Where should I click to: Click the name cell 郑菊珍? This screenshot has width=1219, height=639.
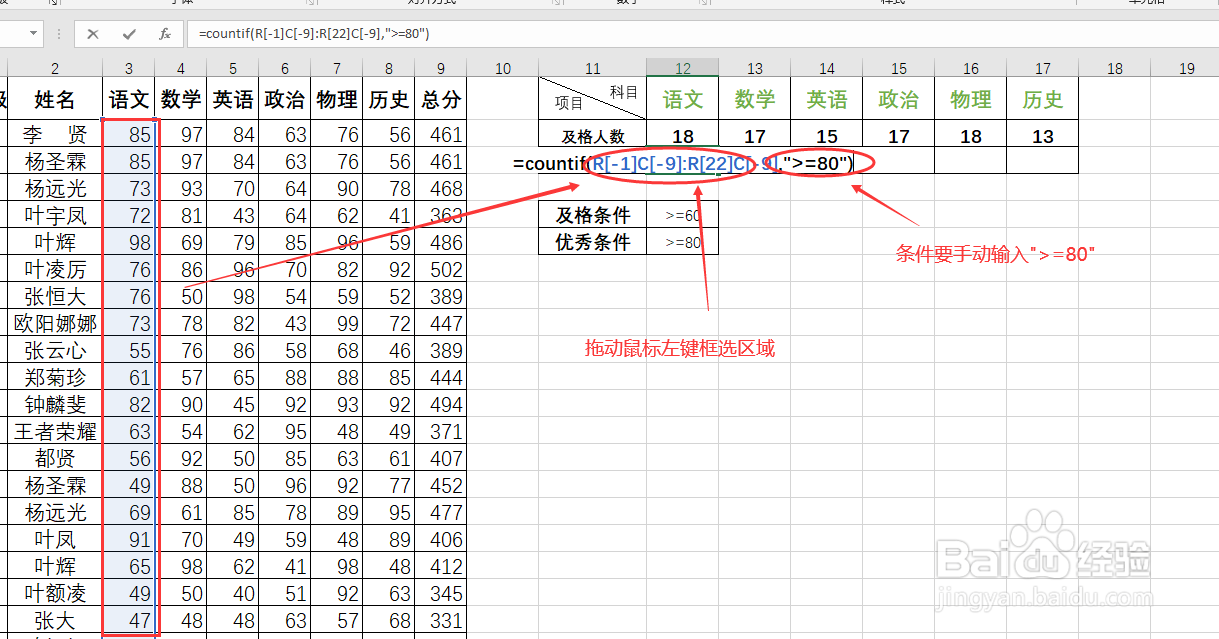pyautogui.click(x=55, y=377)
